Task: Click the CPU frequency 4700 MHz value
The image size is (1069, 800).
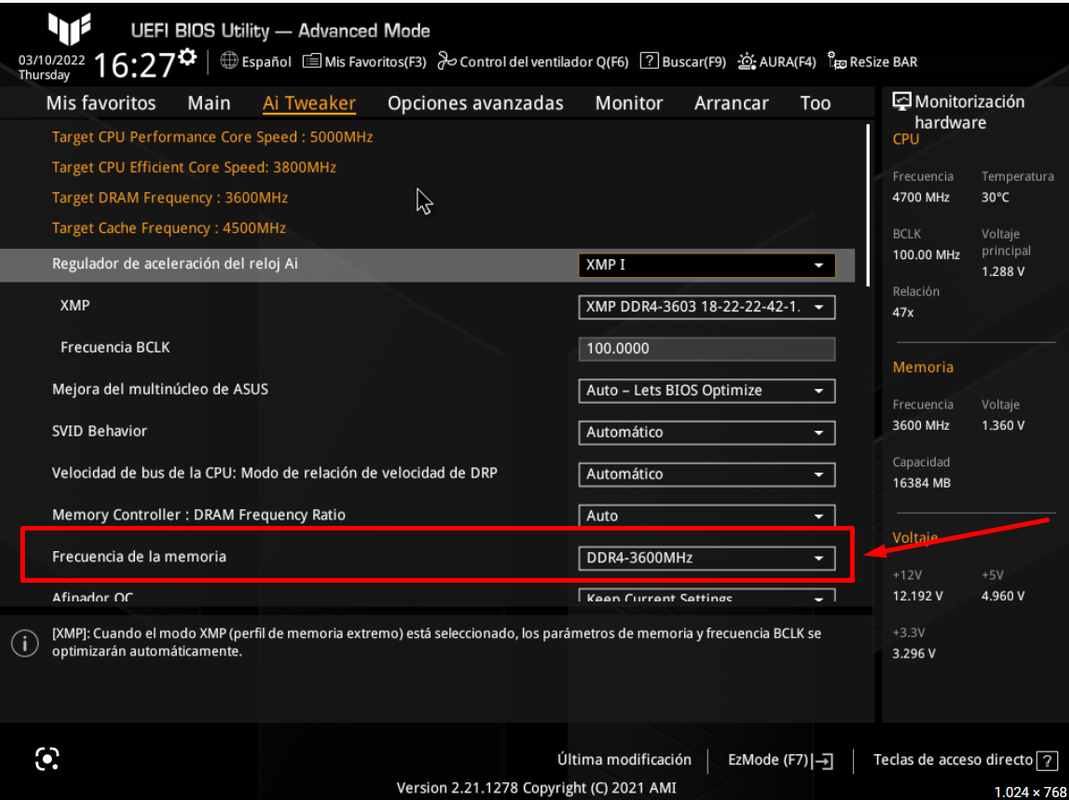Action: 920,197
